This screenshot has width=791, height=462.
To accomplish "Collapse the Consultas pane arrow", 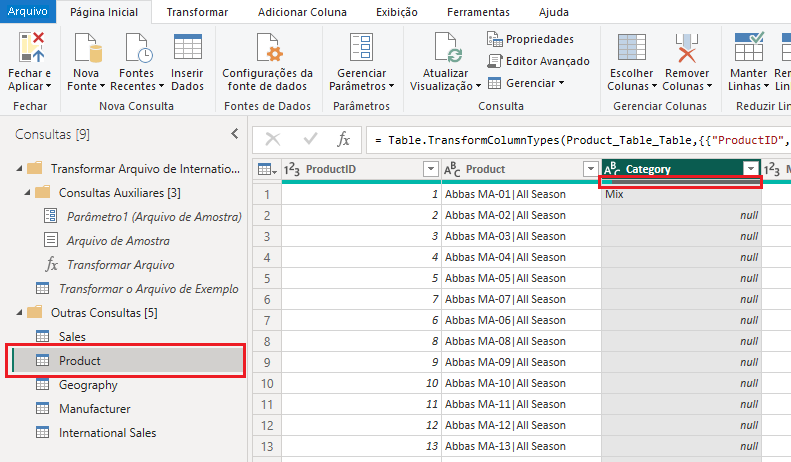I will pos(235,134).
